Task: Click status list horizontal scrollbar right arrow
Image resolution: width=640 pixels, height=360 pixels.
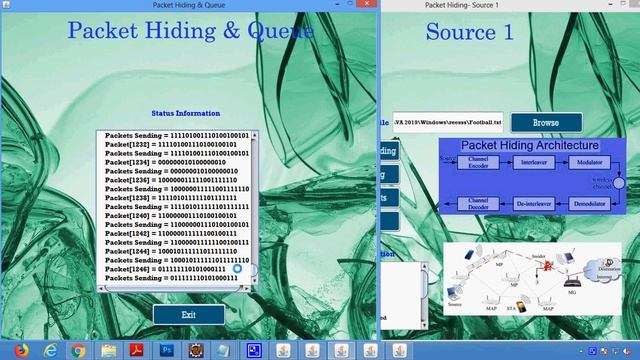Action: (247, 288)
